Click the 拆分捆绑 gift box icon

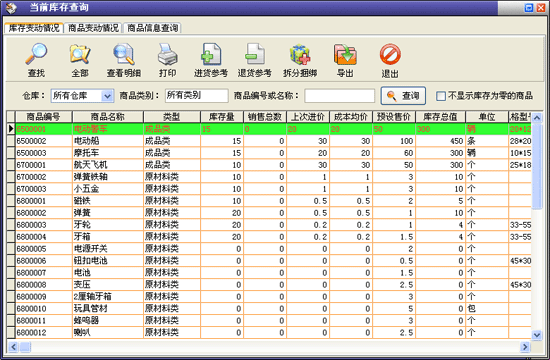click(x=300, y=54)
